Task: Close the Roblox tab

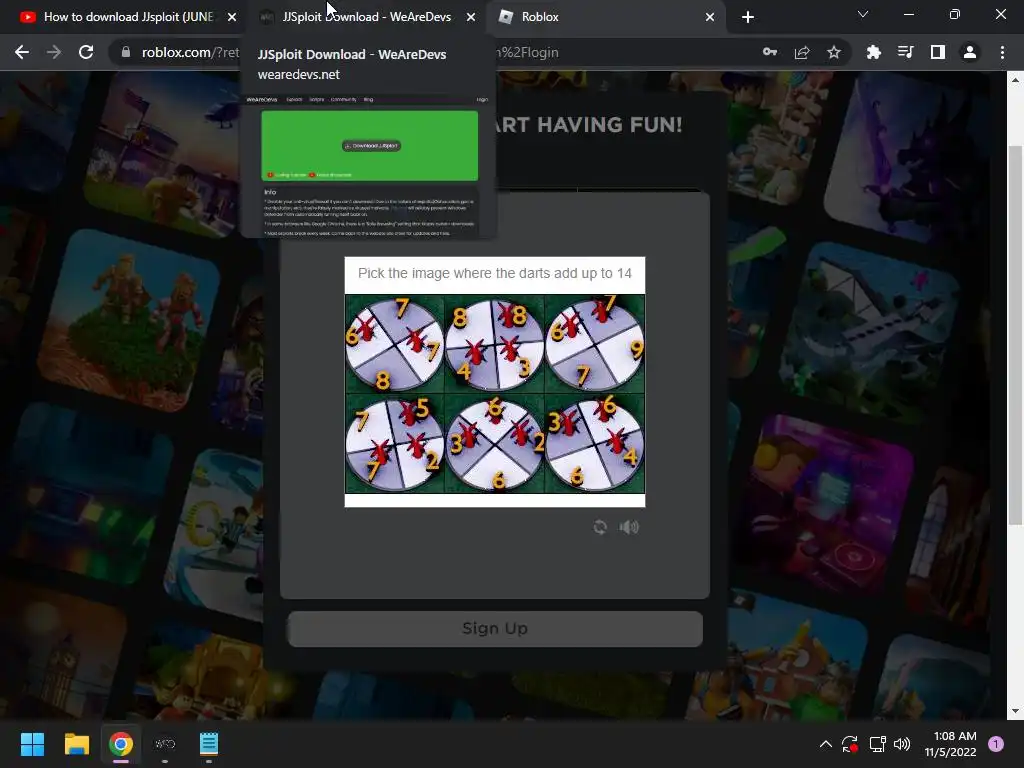Action: tap(710, 17)
